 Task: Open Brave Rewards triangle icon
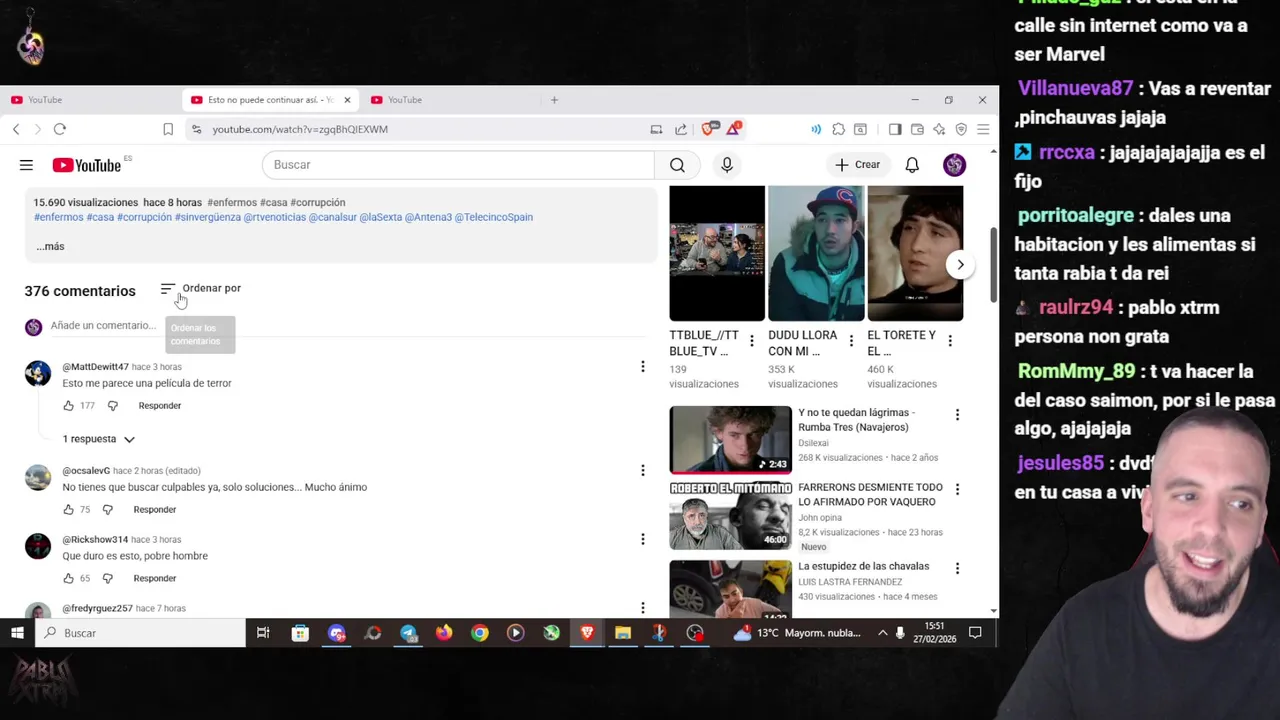click(733, 128)
